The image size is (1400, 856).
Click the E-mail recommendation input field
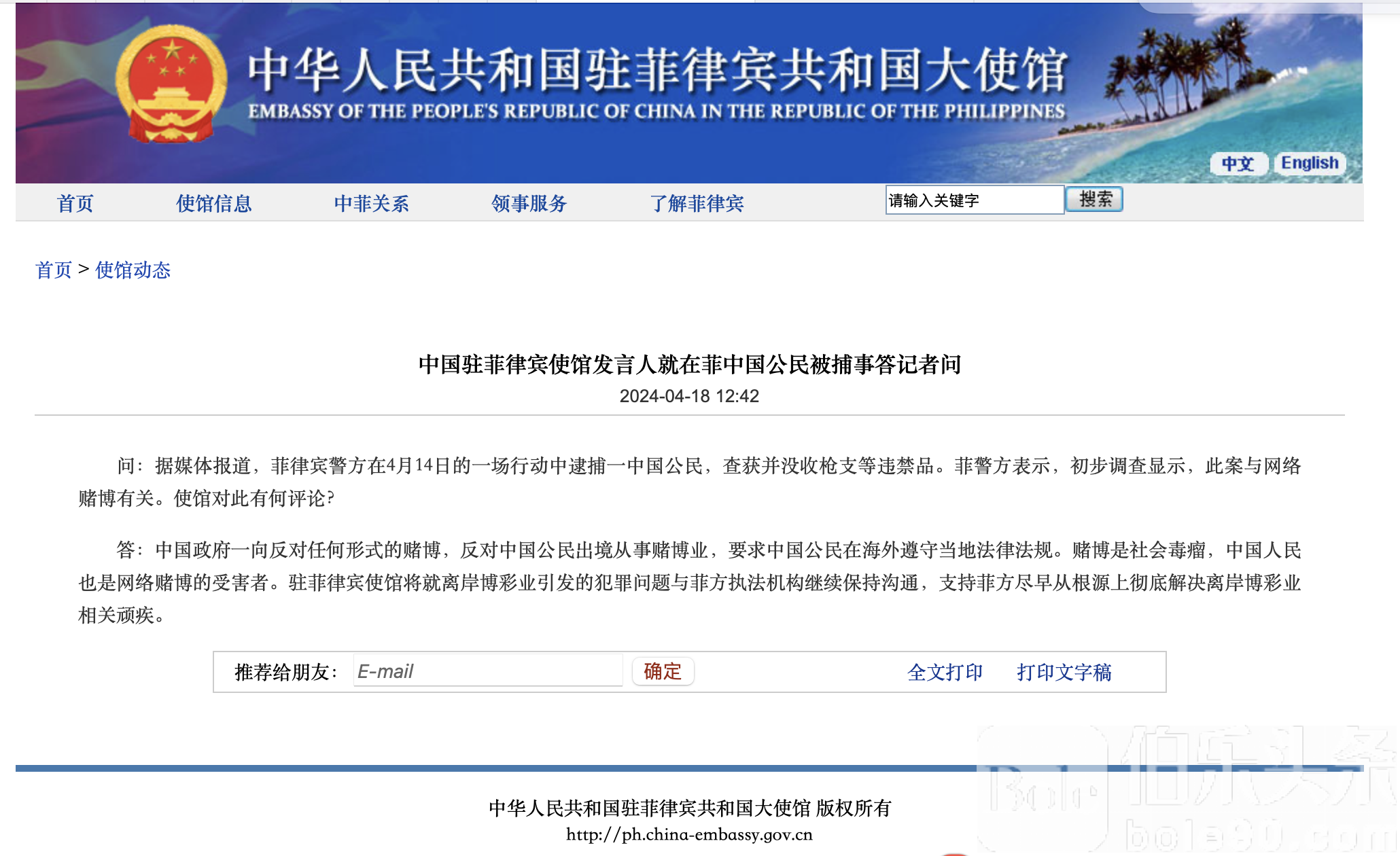click(x=487, y=671)
